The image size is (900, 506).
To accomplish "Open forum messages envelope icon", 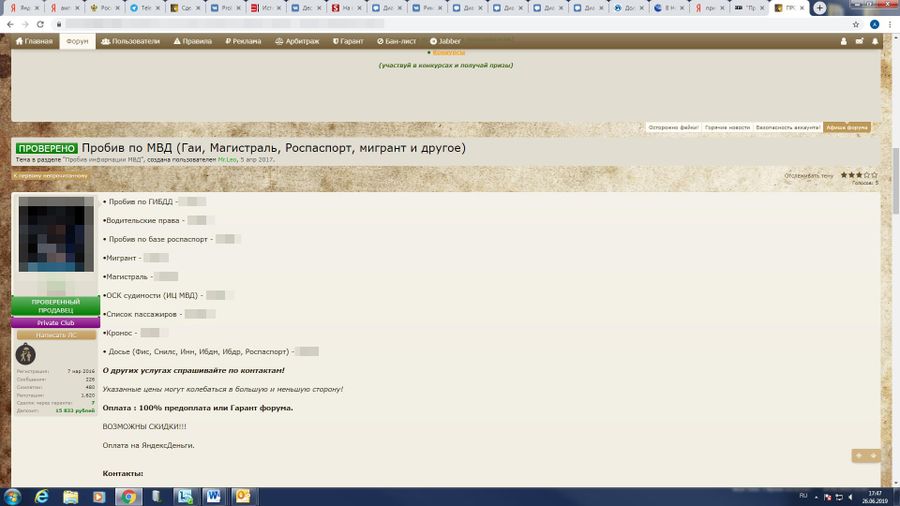I will 859,41.
